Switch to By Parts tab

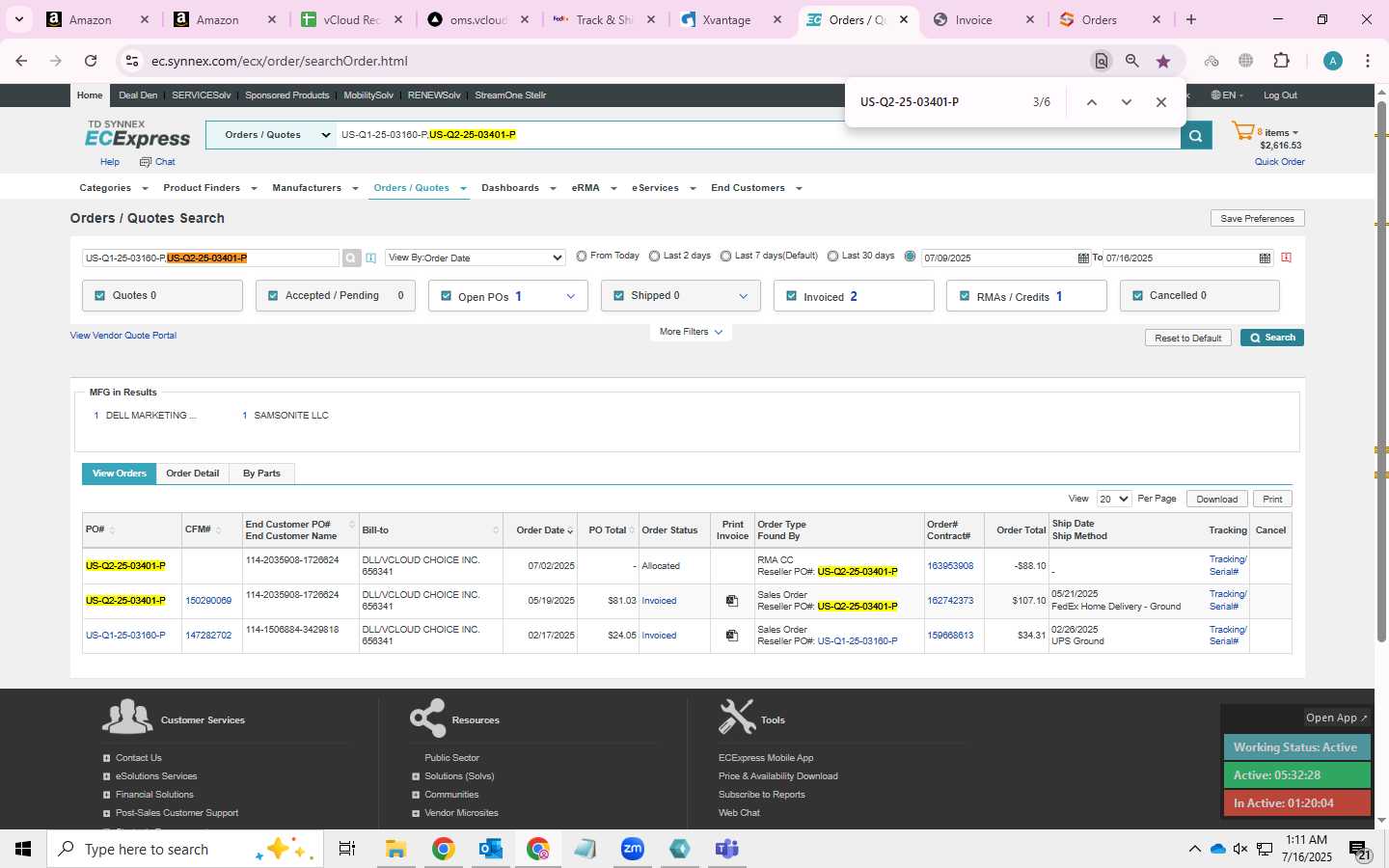coord(261,474)
